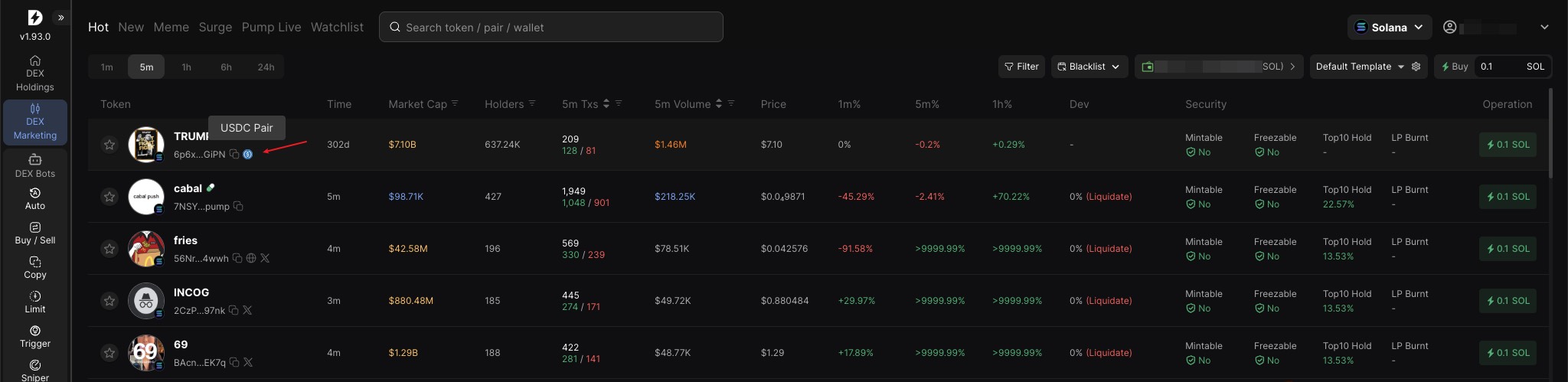Image resolution: width=1568 pixels, height=382 pixels.
Task: Sort by 5m Volume column arrows
Action: point(718,104)
